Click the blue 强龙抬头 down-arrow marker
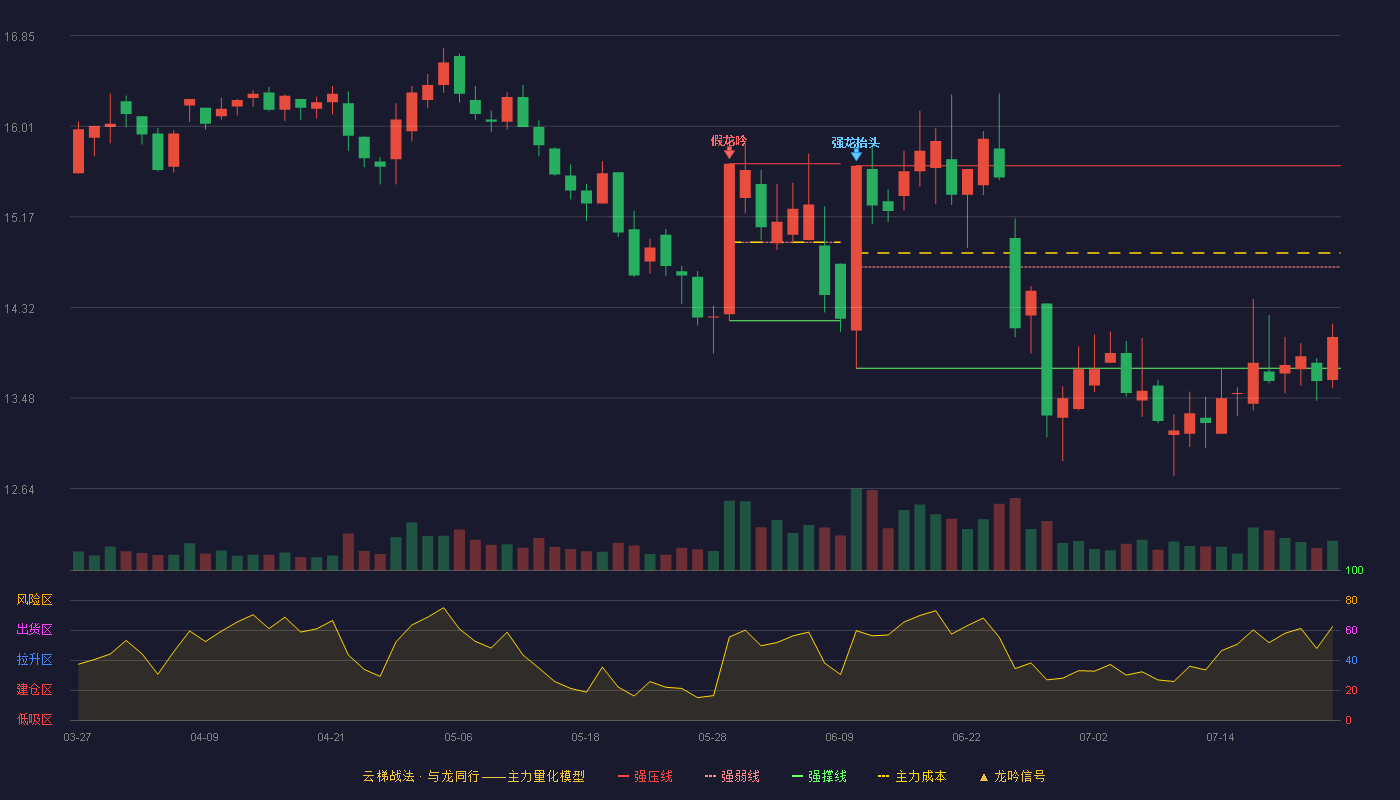Screen dimensions: 1400x800 tap(856, 154)
